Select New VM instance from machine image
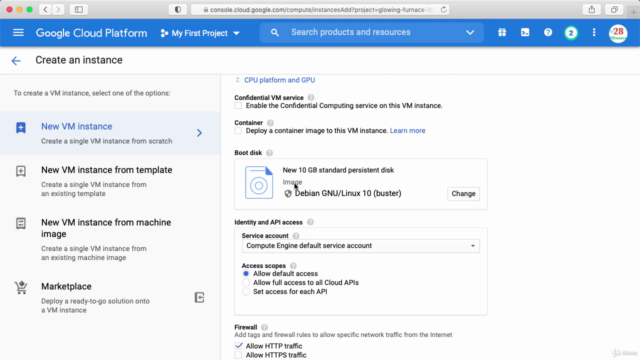640x360 pixels. coord(110,239)
